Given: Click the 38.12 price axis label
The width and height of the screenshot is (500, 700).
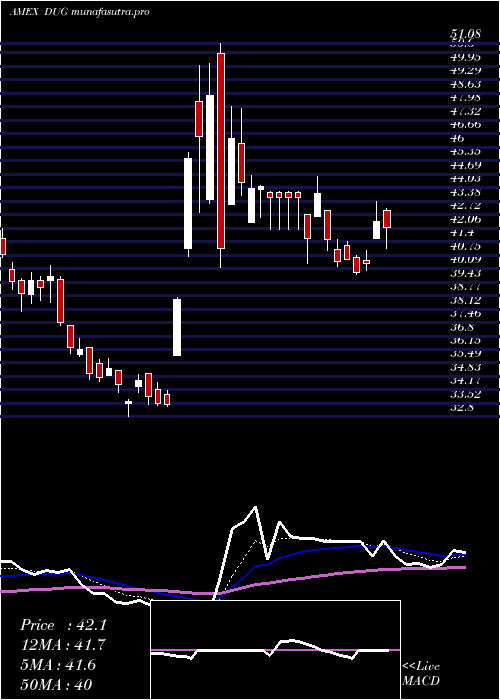Looking at the screenshot, I should pos(467,300).
